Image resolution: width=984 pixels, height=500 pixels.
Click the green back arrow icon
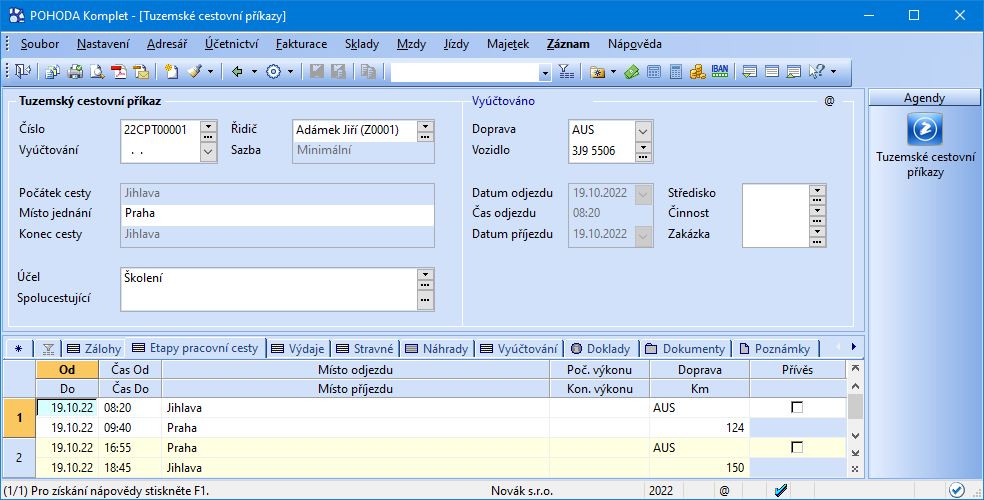point(238,72)
